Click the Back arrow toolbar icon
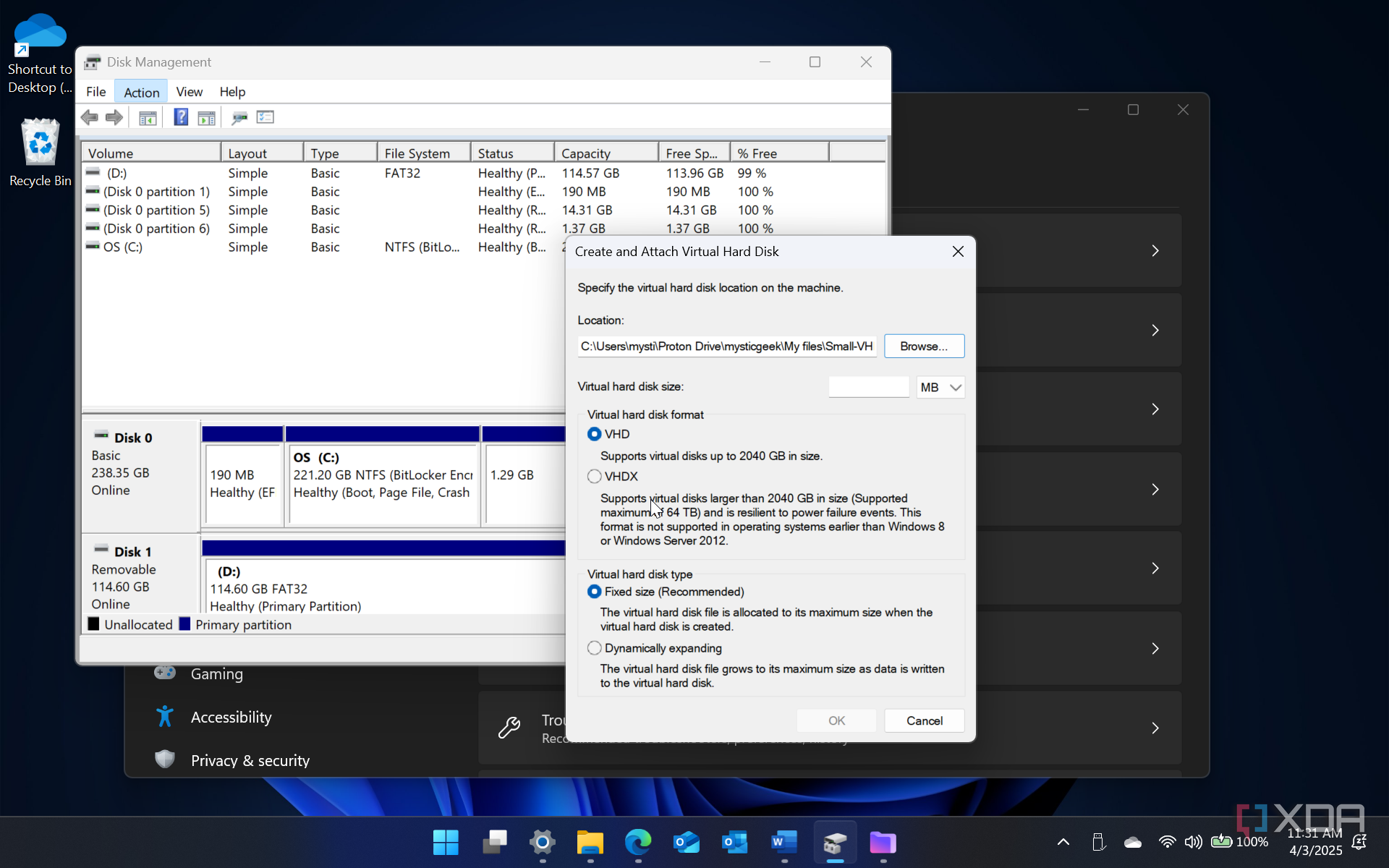This screenshot has width=1389, height=868. click(x=90, y=117)
